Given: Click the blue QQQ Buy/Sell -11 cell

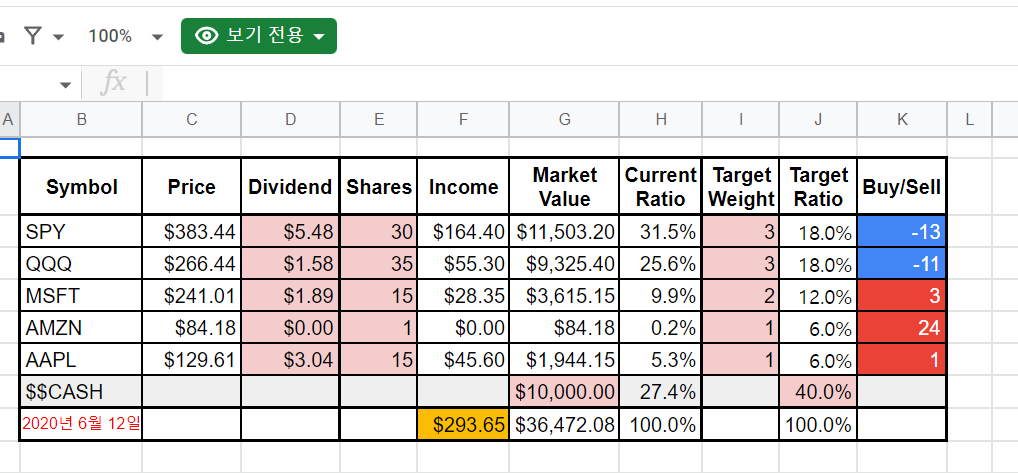Looking at the screenshot, I should pyautogui.click(x=902, y=263).
